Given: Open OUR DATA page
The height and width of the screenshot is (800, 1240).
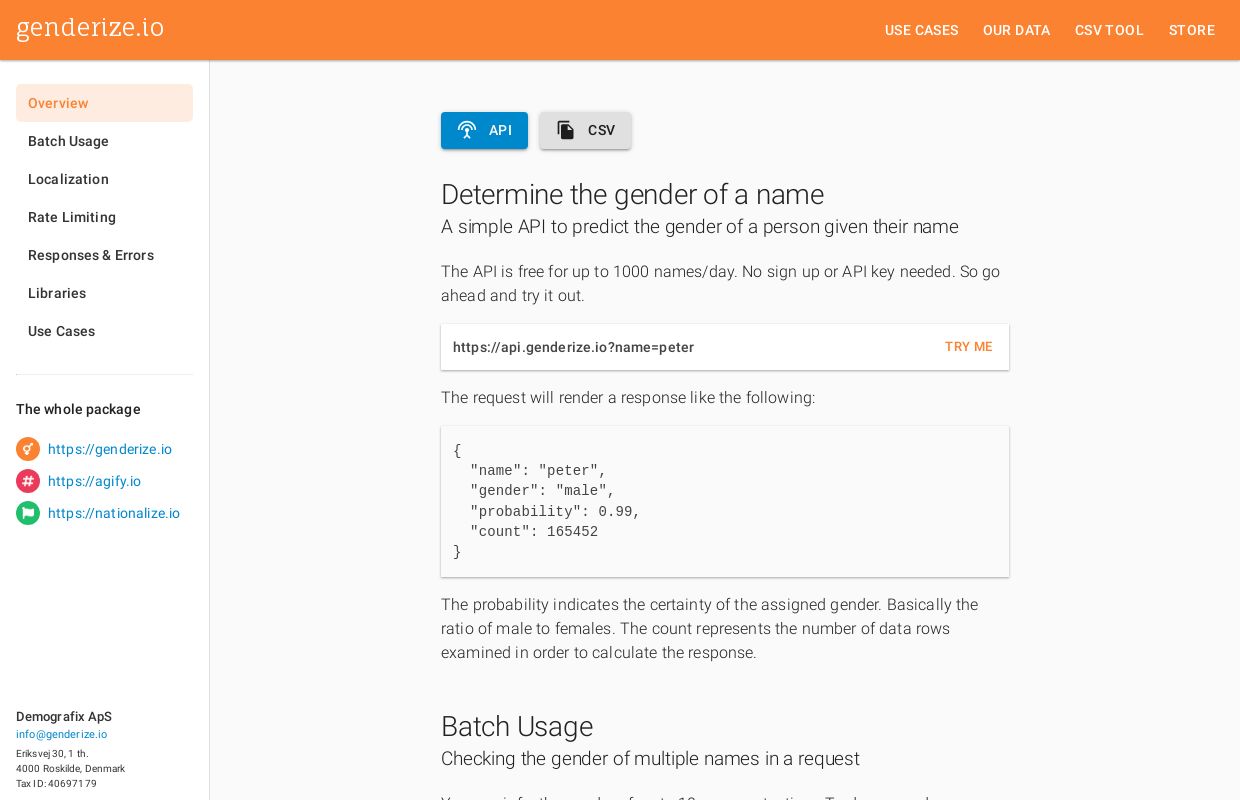Looking at the screenshot, I should click(1017, 30).
